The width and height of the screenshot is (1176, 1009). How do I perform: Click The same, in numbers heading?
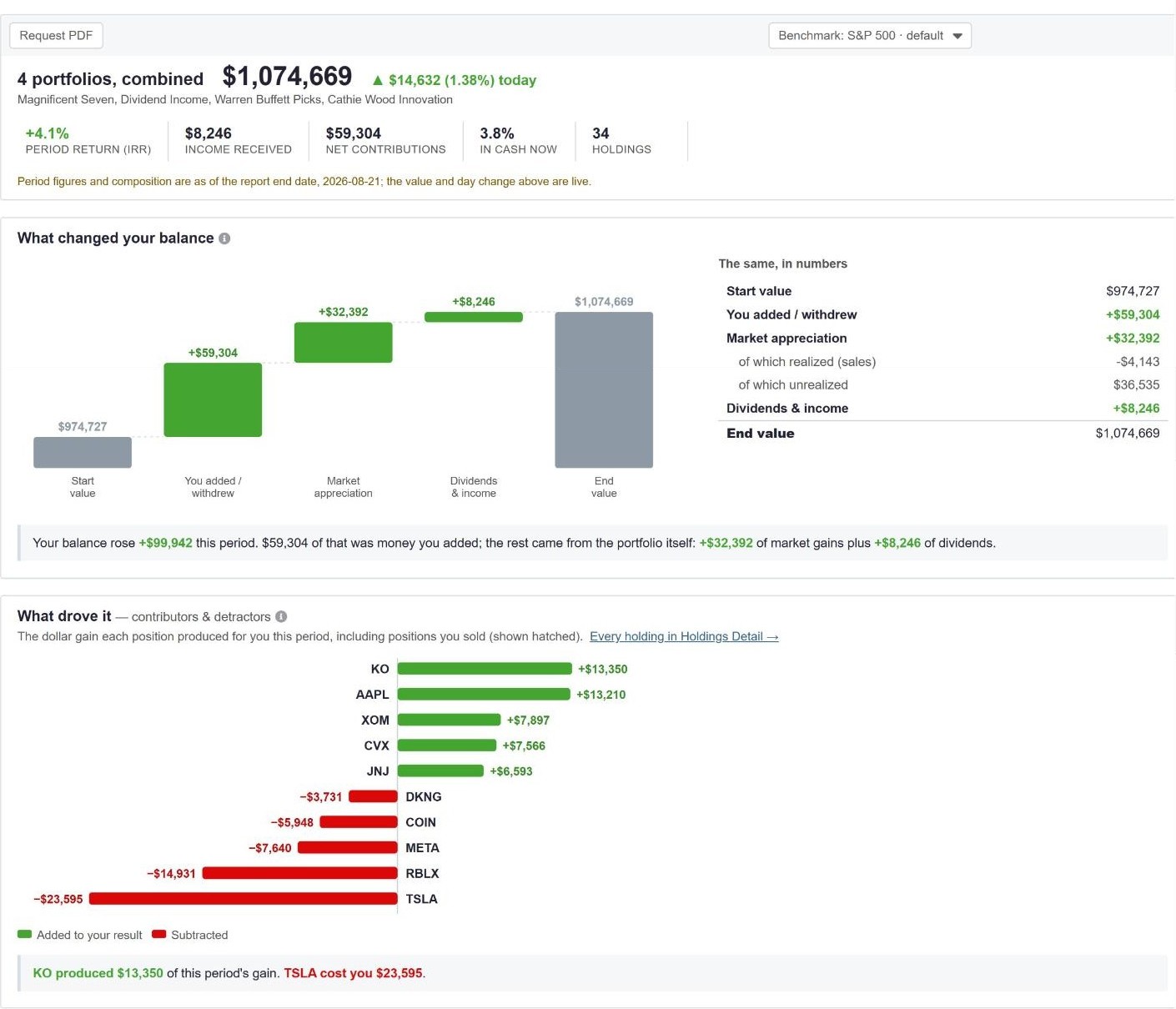[782, 264]
